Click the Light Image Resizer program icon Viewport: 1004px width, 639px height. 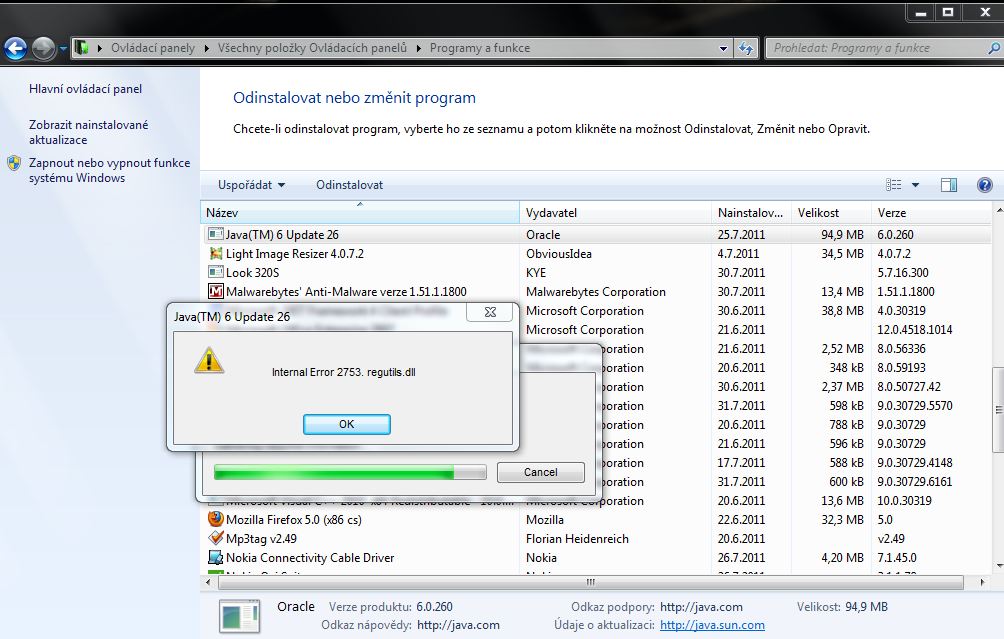coord(216,254)
